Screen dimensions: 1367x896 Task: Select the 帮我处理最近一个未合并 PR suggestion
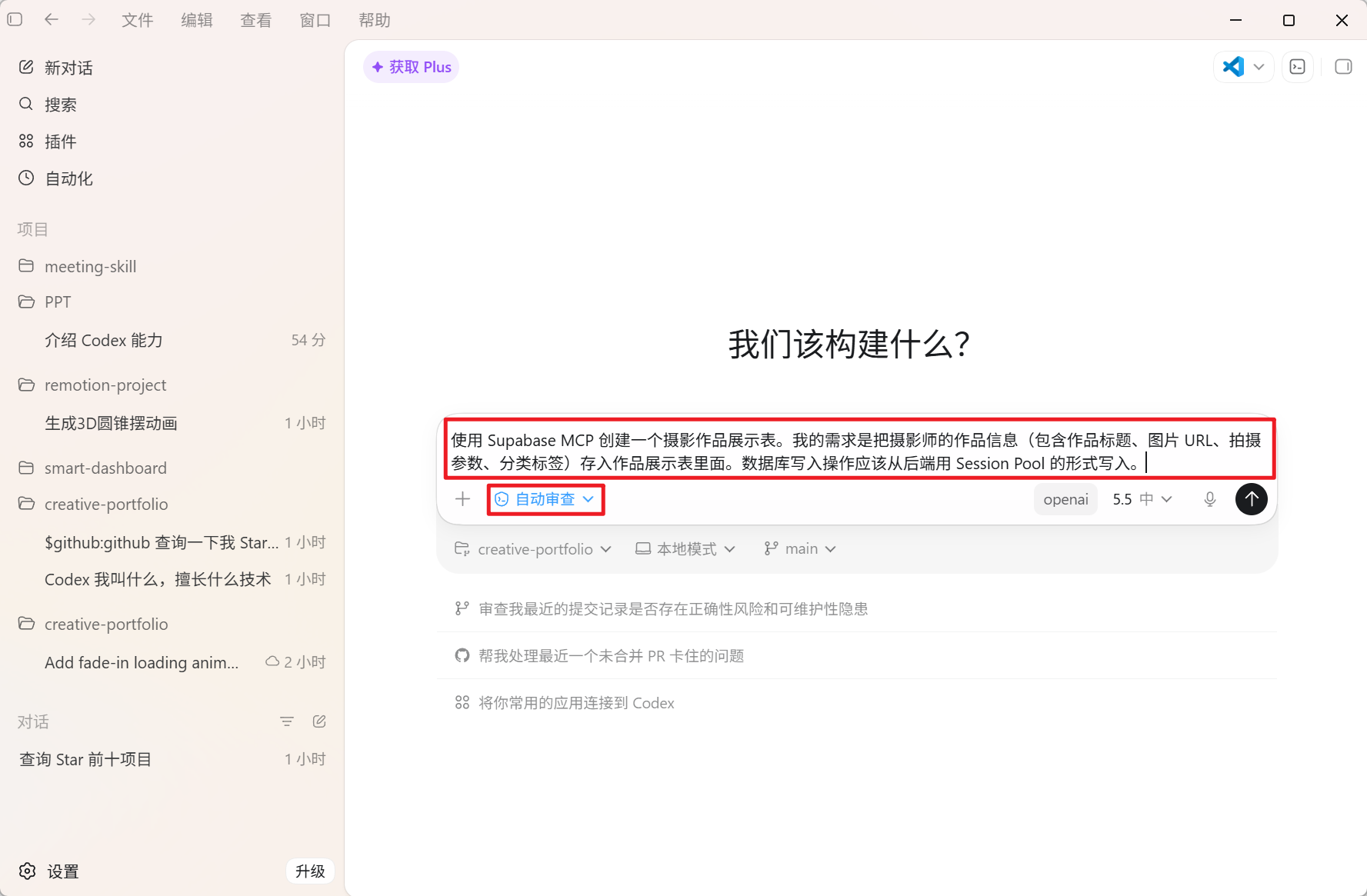[857, 656]
